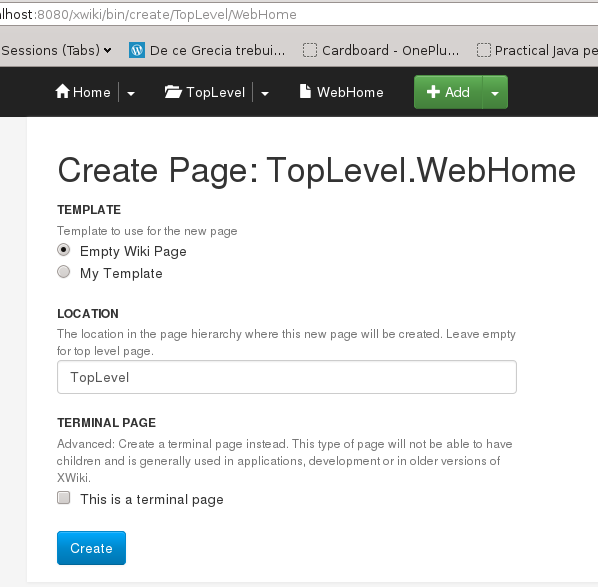Click the blue Create button
Viewport: 598px width, 587px height.
pos(91,548)
